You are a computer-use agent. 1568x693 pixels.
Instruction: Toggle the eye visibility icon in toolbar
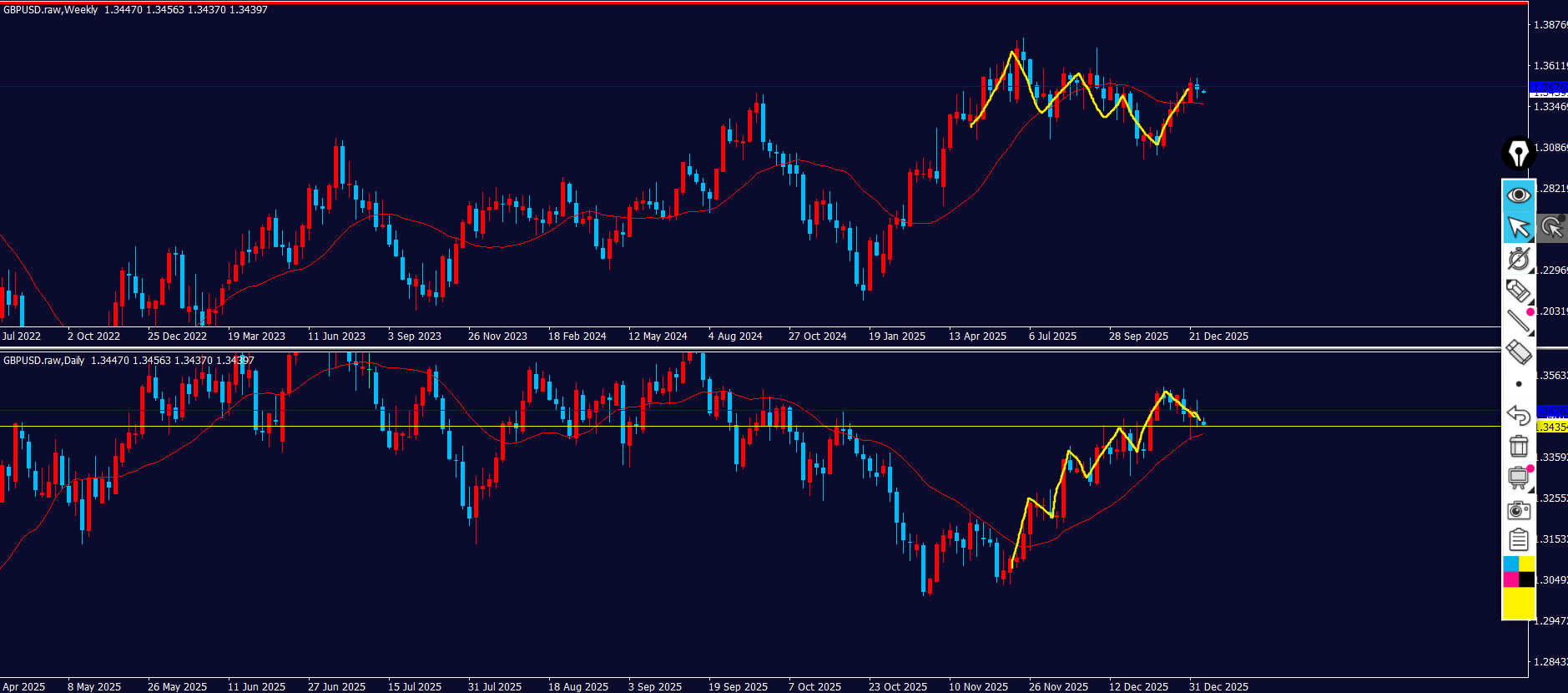click(1518, 195)
